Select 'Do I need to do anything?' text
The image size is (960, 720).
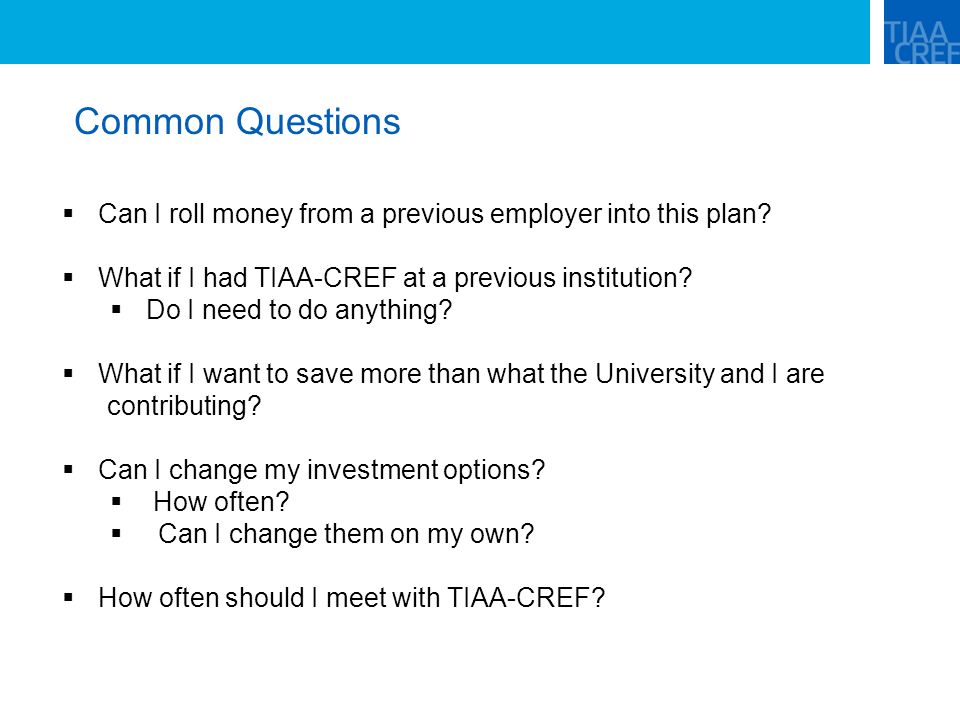coord(299,310)
